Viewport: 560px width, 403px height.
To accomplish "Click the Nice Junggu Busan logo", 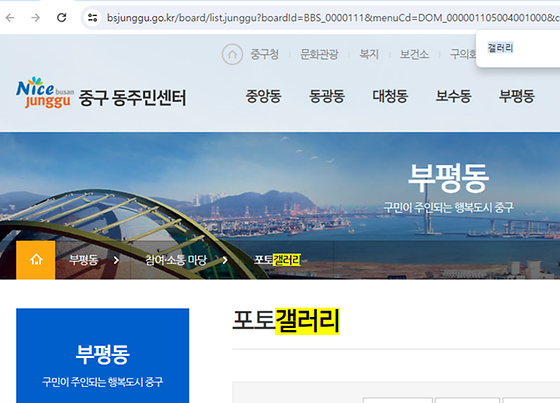I will point(44,93).
